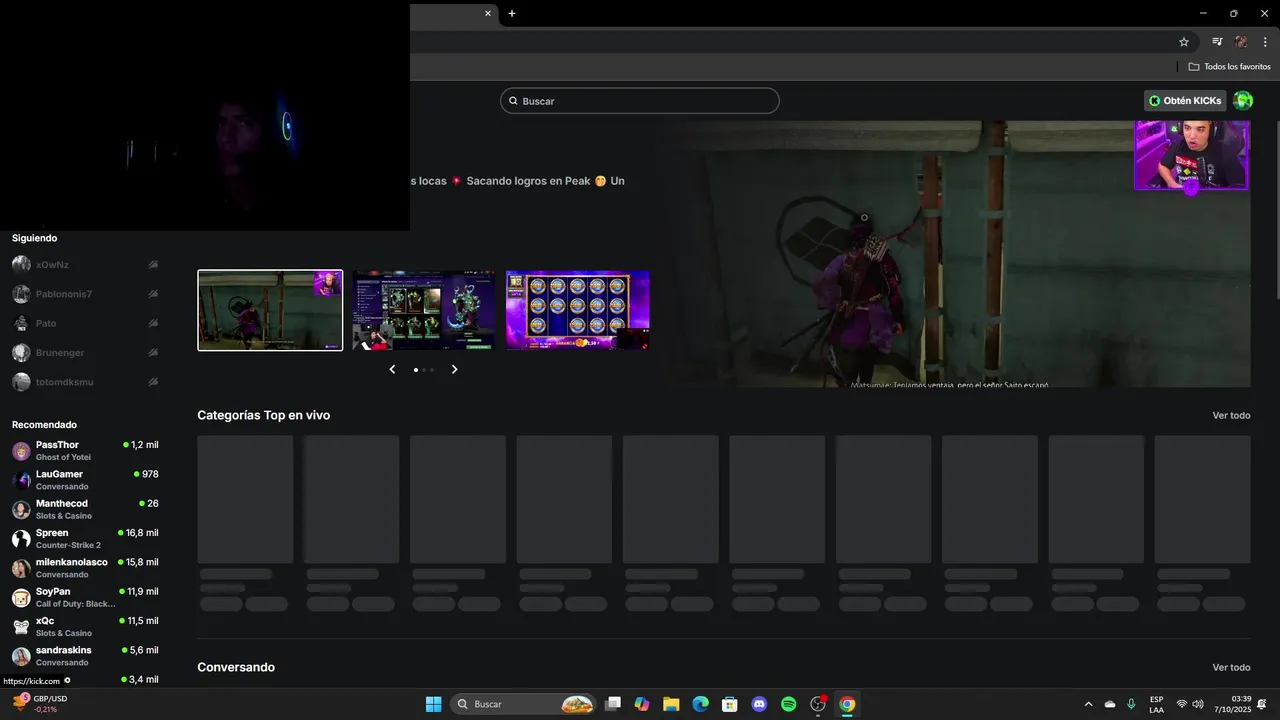Click offline status icon next to Pato
Image resolution: width=1280 pixels, height=720 pixels.
click(x=153, y=323)
